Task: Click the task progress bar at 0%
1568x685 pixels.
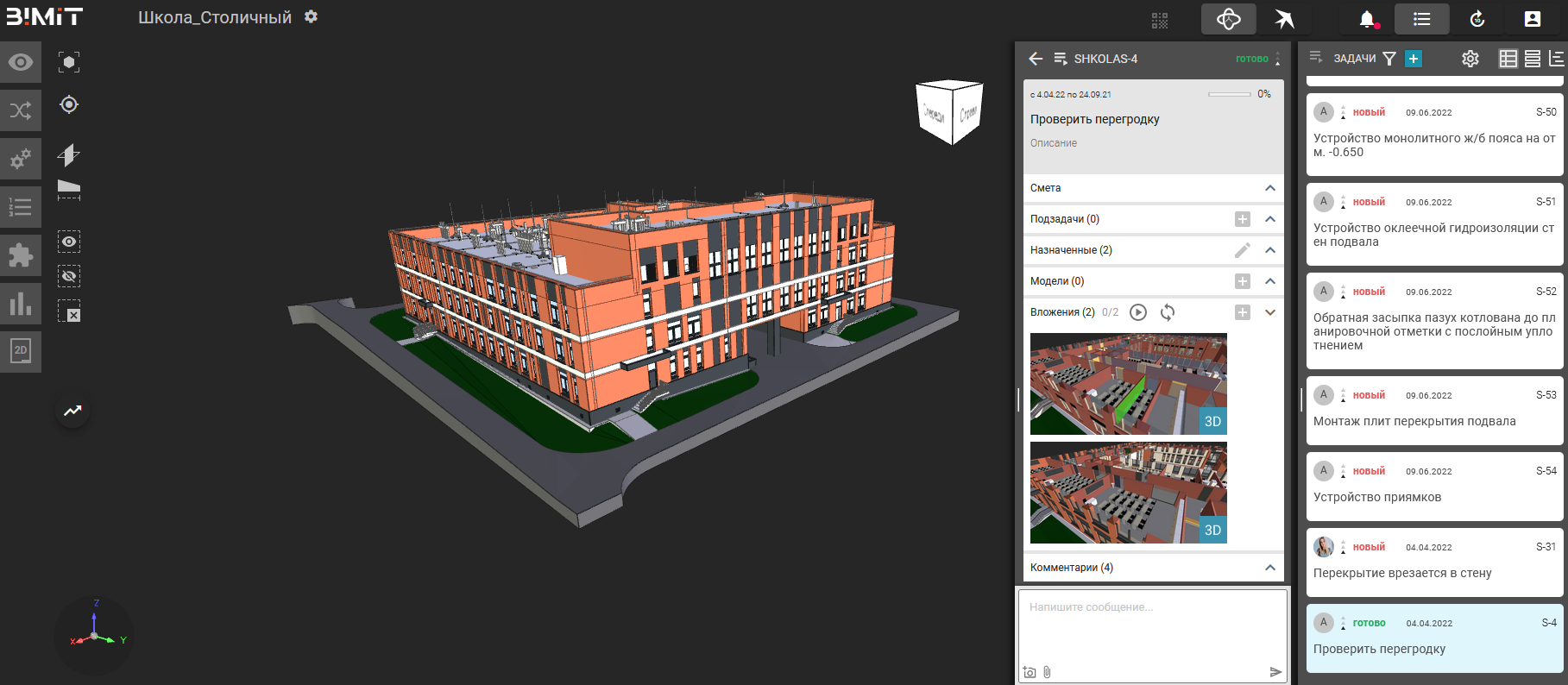Action: (x=1229, y=94)
